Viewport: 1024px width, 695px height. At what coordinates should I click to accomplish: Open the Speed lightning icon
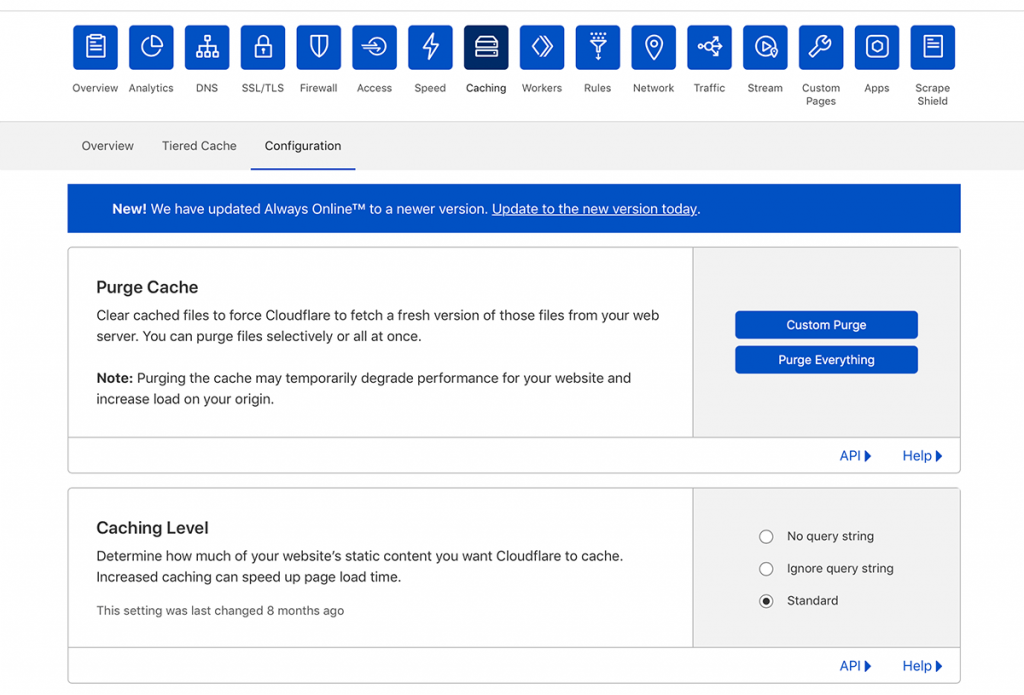click(x=430, y=46)
